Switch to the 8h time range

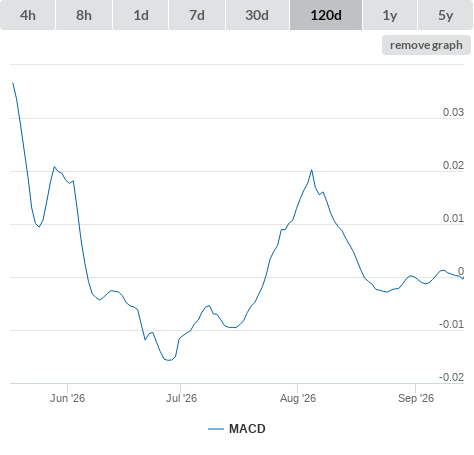pos(84,15)
